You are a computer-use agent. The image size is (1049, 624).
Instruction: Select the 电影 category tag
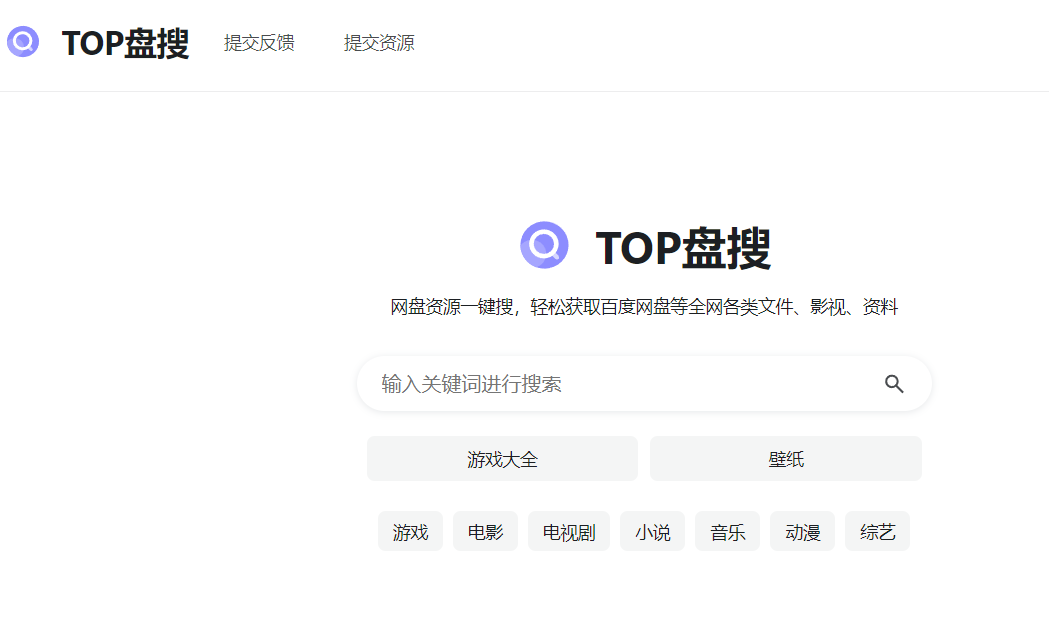point(485,531)
